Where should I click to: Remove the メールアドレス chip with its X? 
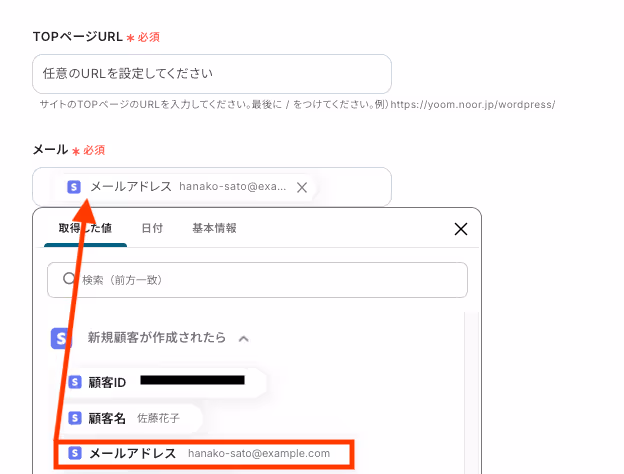(x=302, y=187)
